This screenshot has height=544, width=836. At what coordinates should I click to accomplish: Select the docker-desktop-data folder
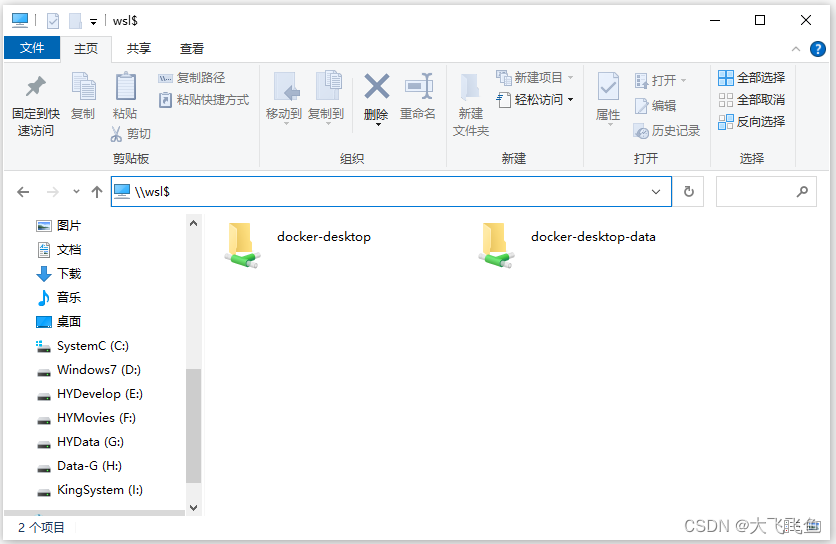567,245
